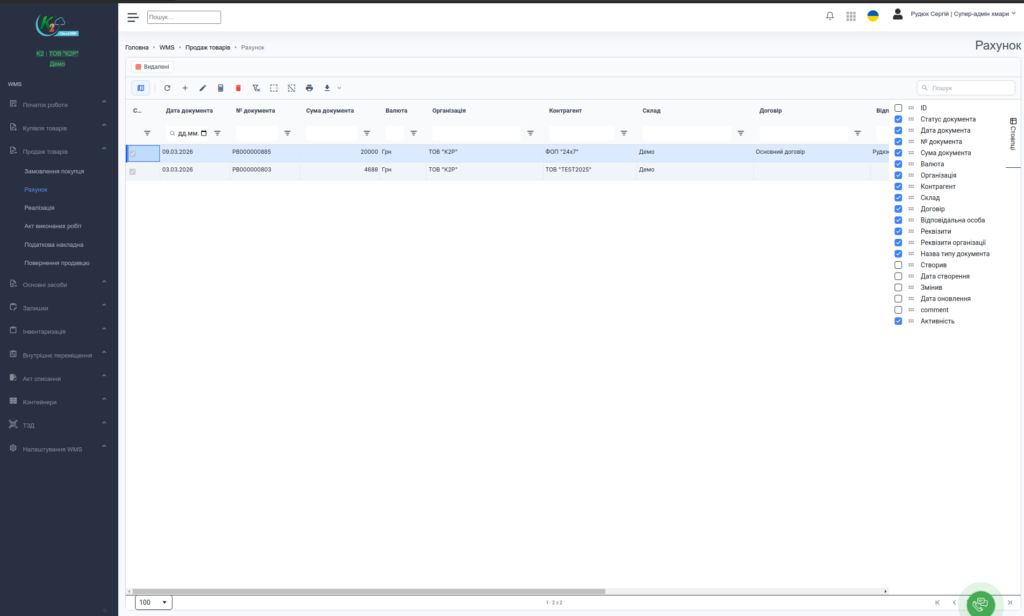Screen dimensions: 1024x616
Task: Enable the ID column checkbox
Action: click(898, 108)
